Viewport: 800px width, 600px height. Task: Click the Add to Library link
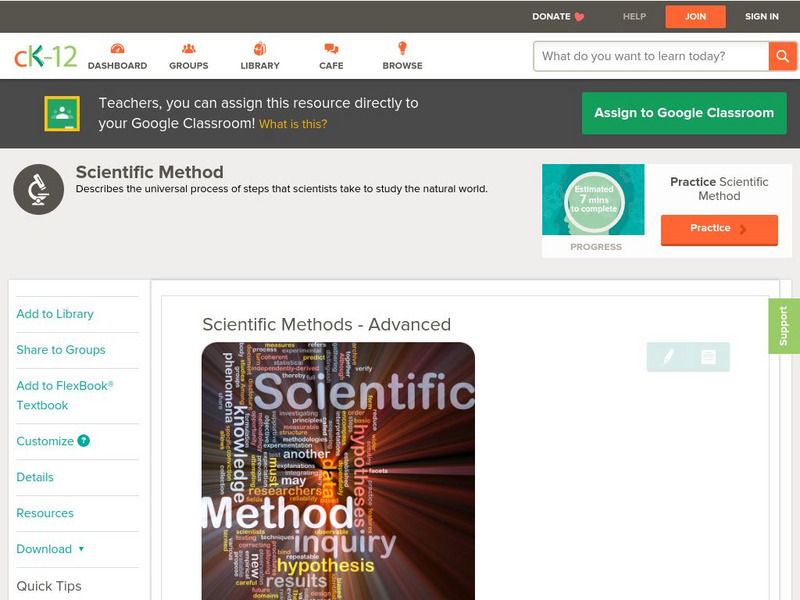(54, 314)
